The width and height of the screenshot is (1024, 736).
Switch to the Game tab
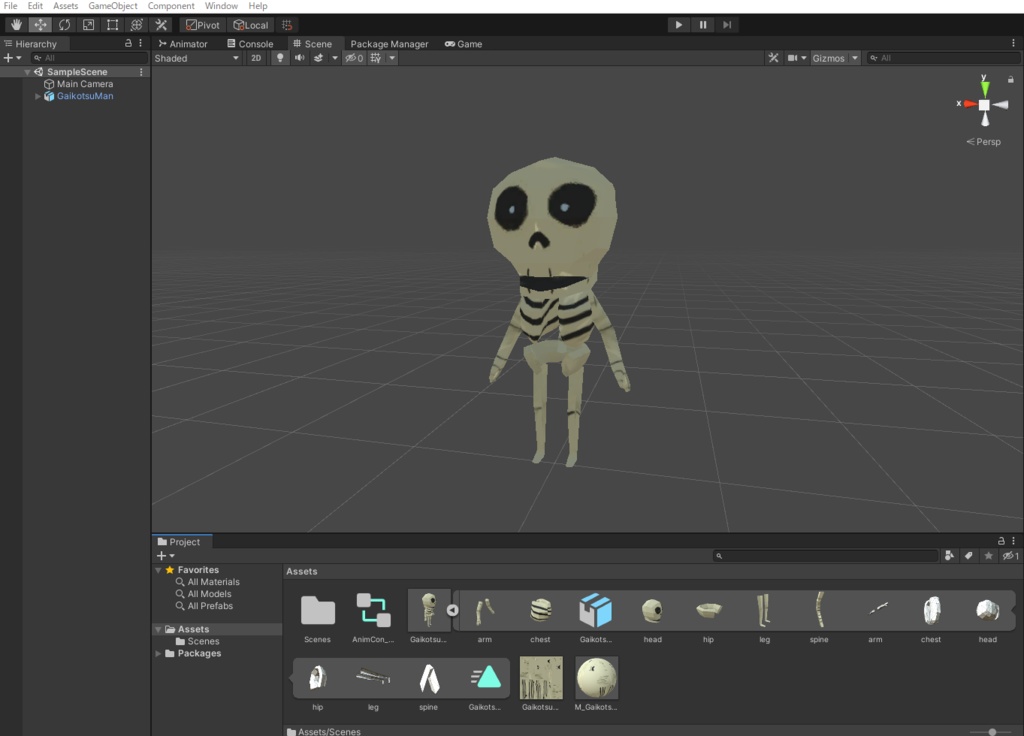pos(463,44)
